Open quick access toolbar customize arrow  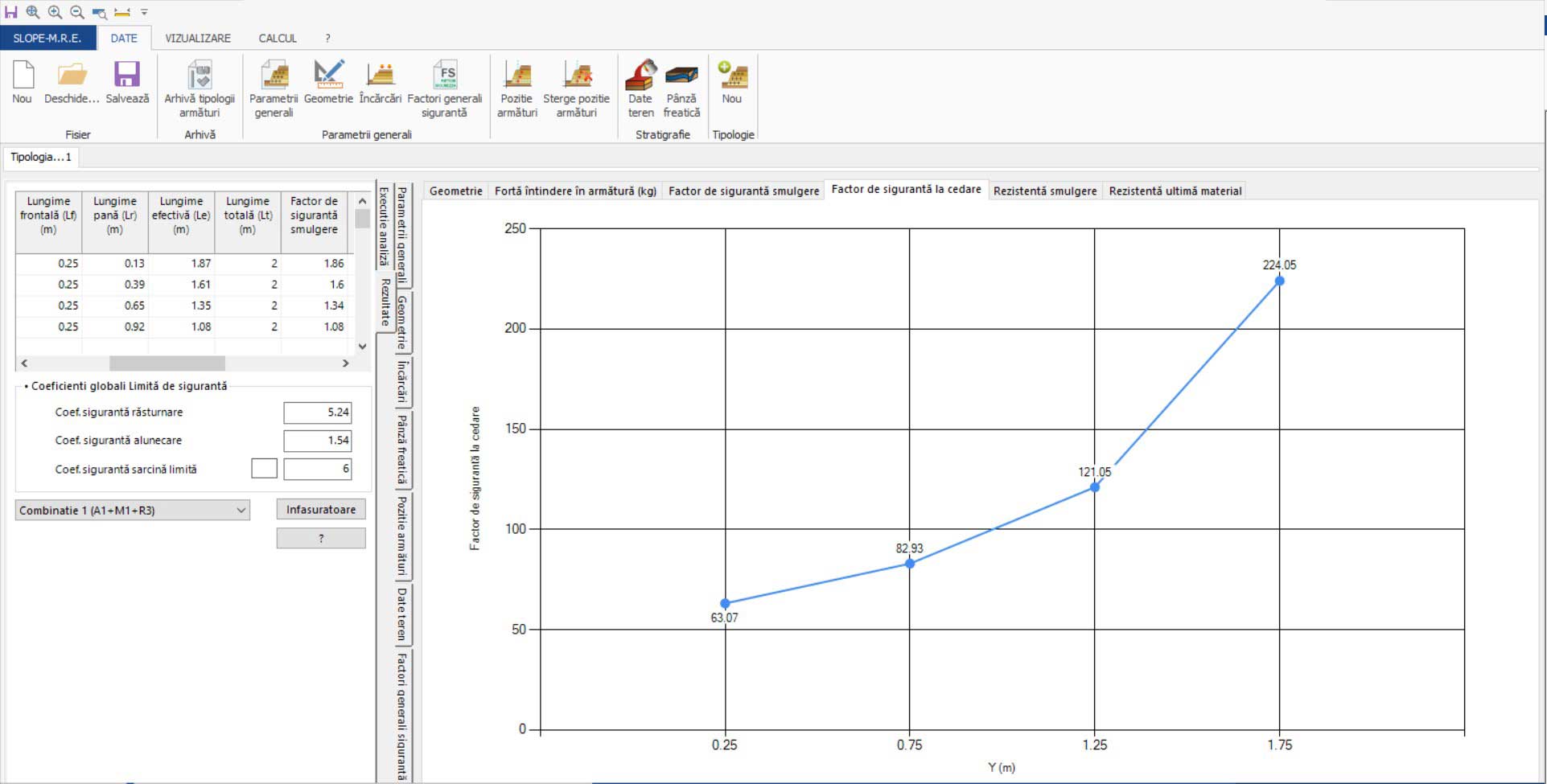click(145, 12)
